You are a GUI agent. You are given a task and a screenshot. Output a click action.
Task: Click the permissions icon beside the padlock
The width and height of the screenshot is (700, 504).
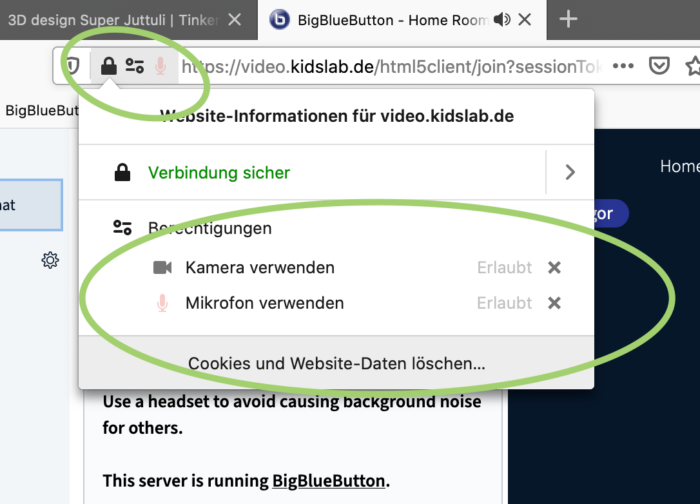coord(135,66)
